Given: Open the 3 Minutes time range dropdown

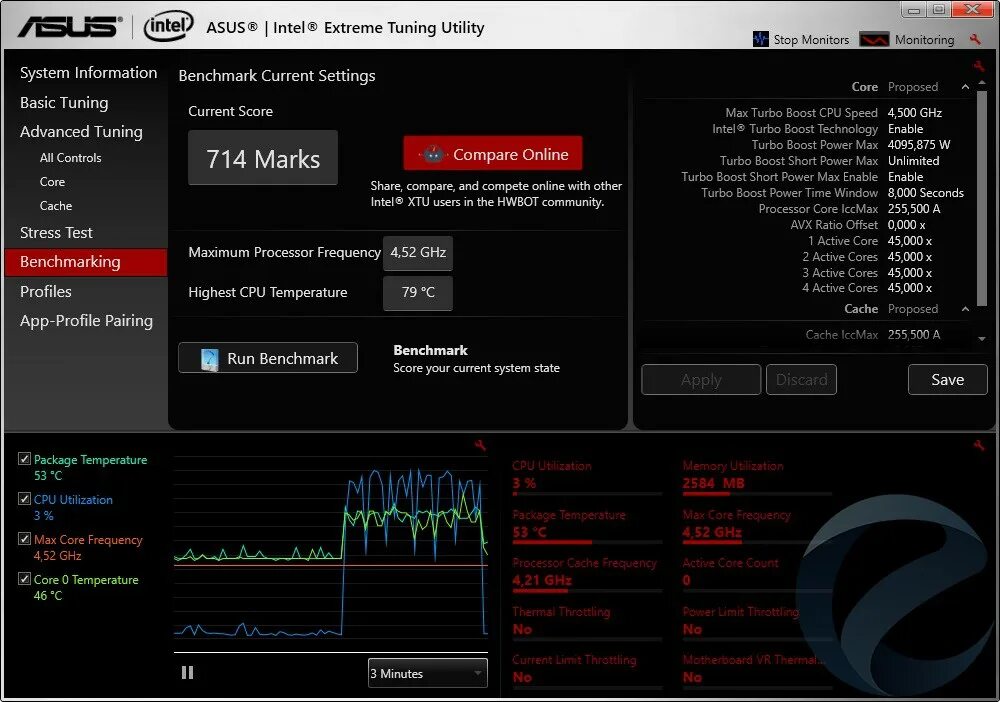Looking at the screenshot, I should pos(428,673).
